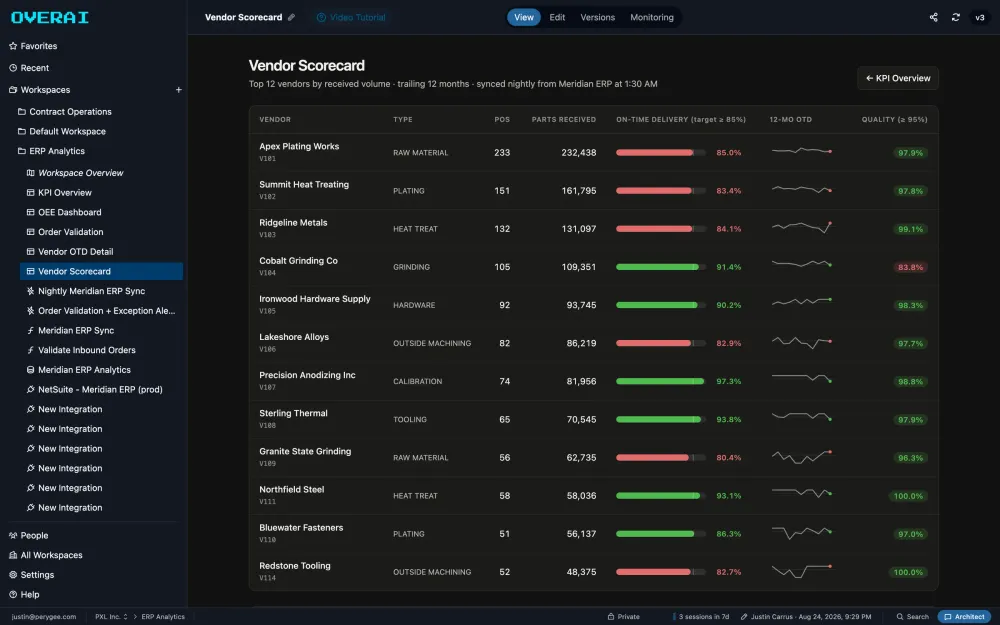Open the Monitoring tab
This screenshot has width=1000, height=625.
(652, 17)
